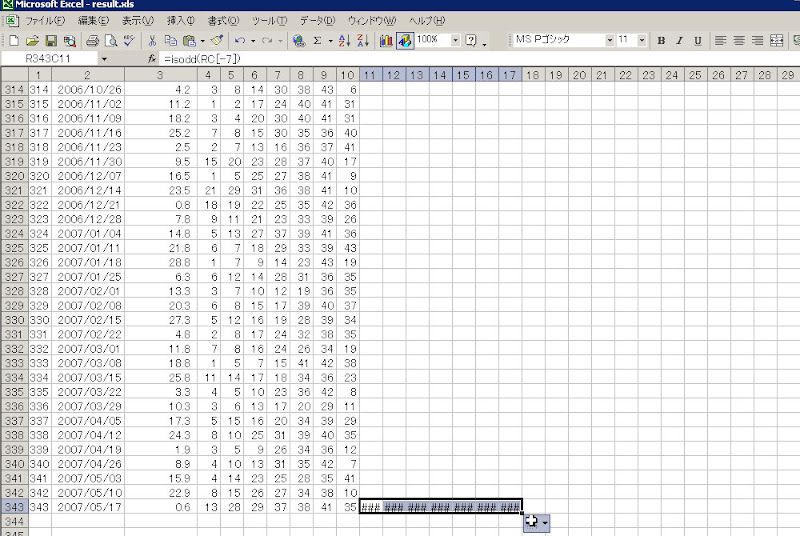Align cell text right
Viewport: 800px width, 536px height.
click(758, 40)
